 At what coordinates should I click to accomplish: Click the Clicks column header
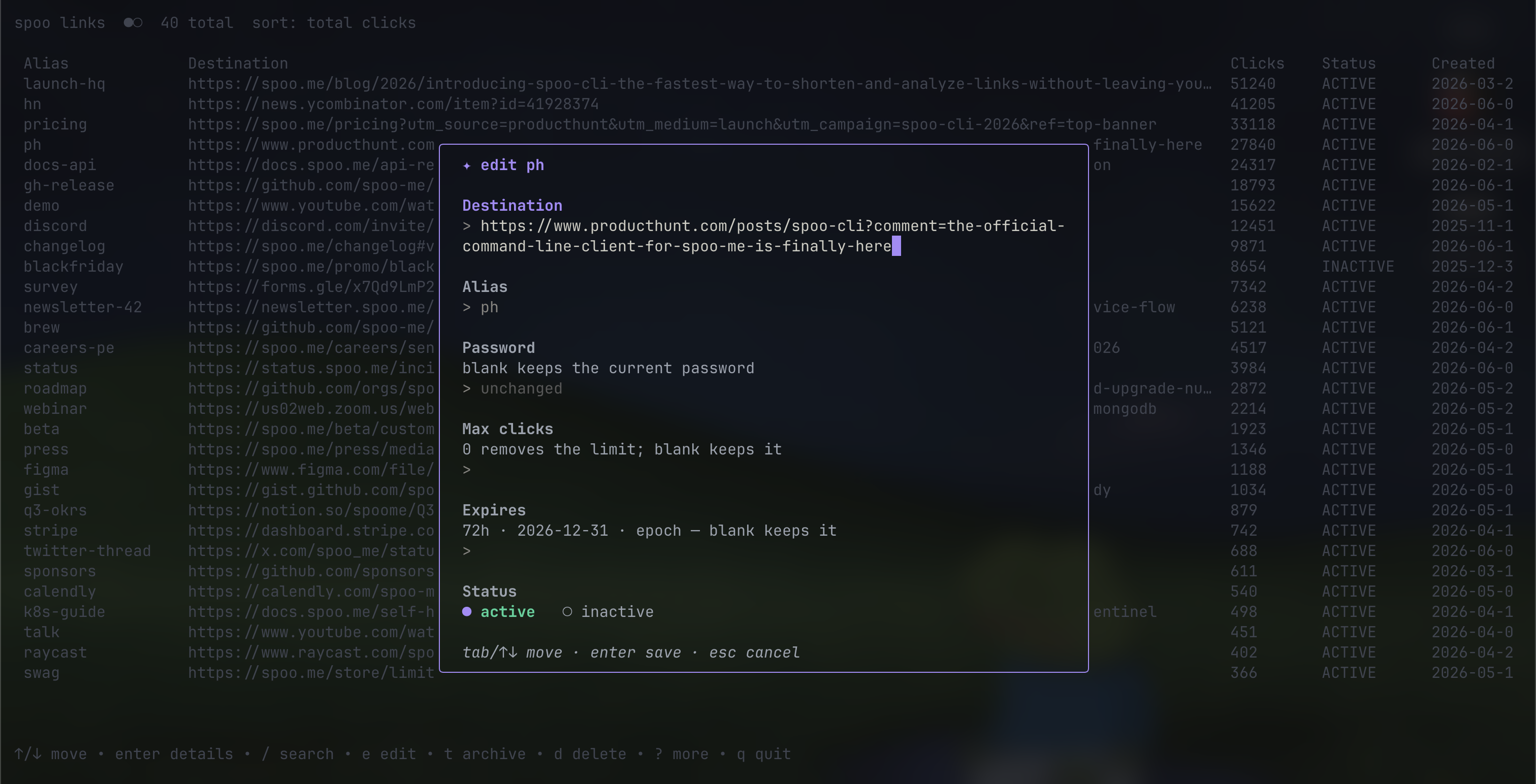tap(1257, 63)
